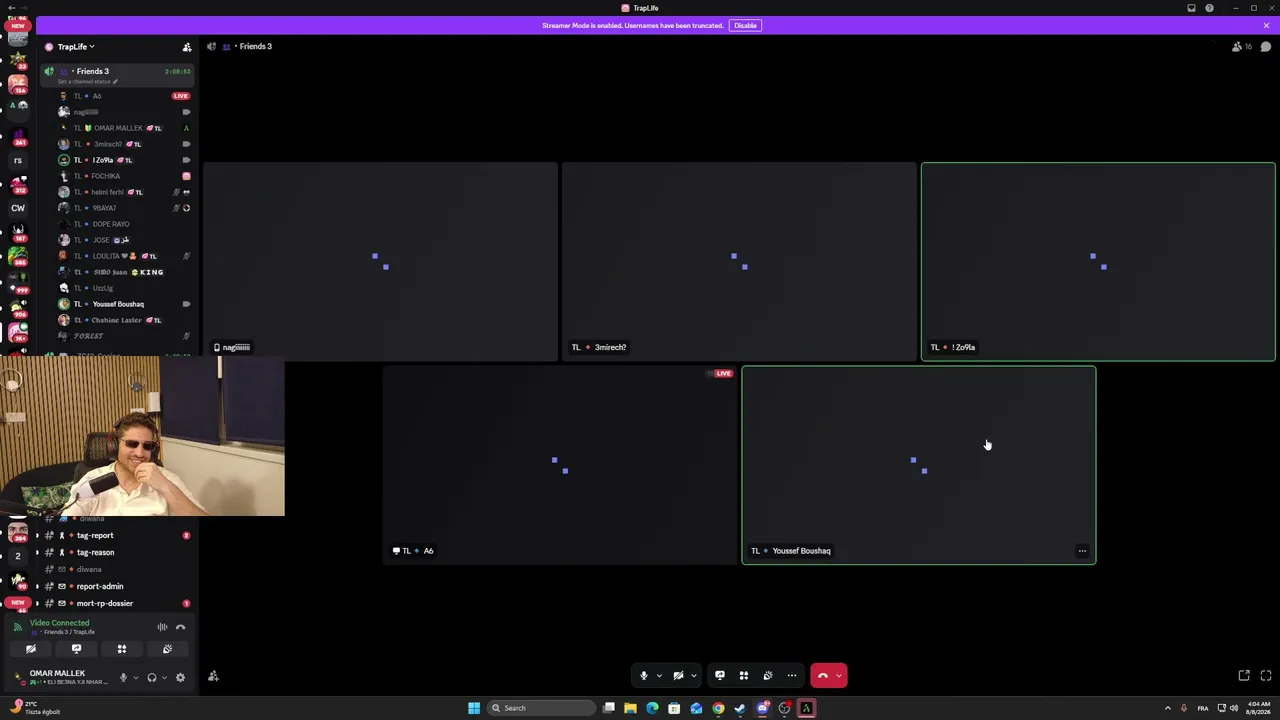Open the member list icon showing 16

tap(1241, 47)
